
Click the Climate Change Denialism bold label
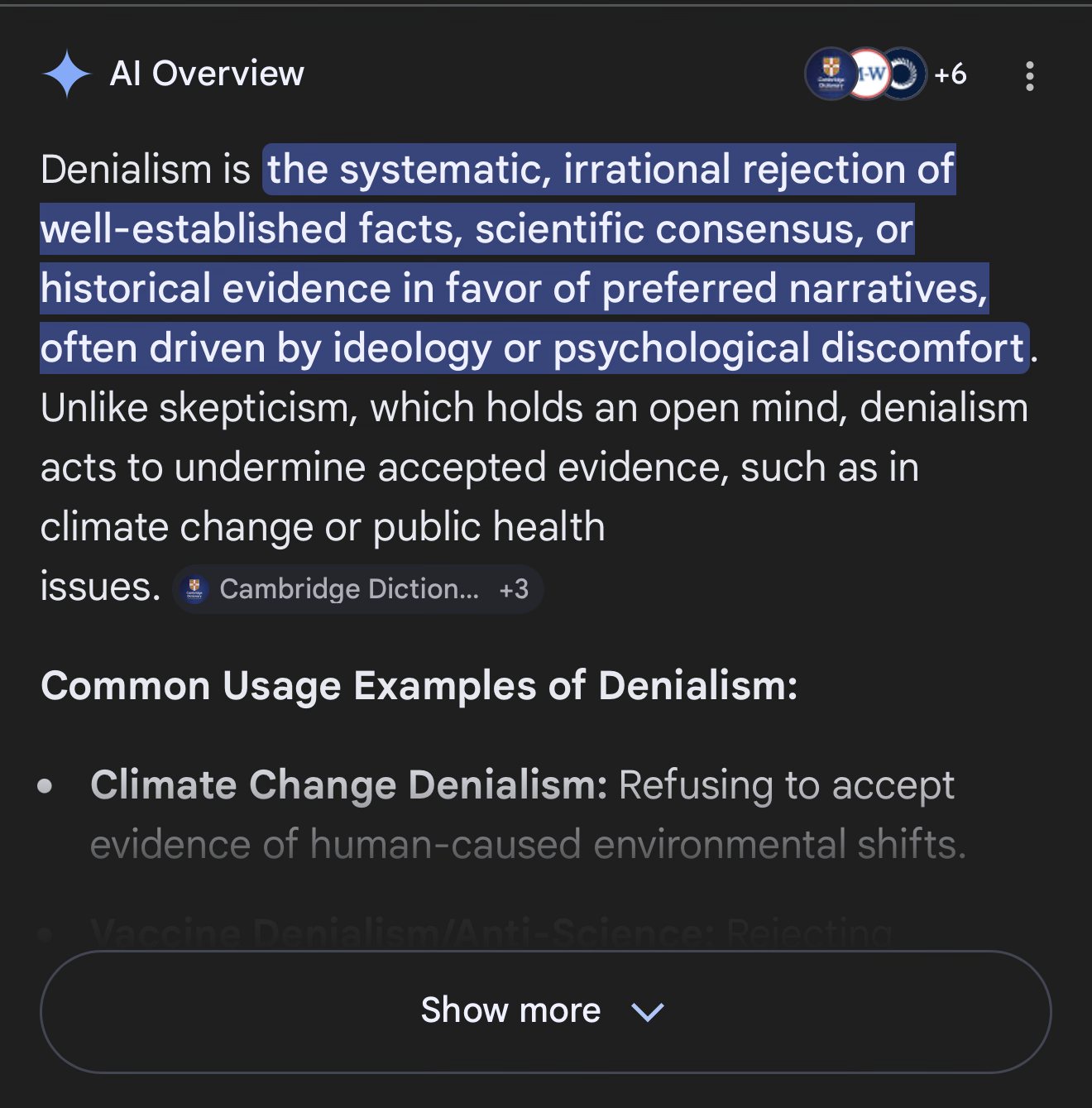click(348, 784)
